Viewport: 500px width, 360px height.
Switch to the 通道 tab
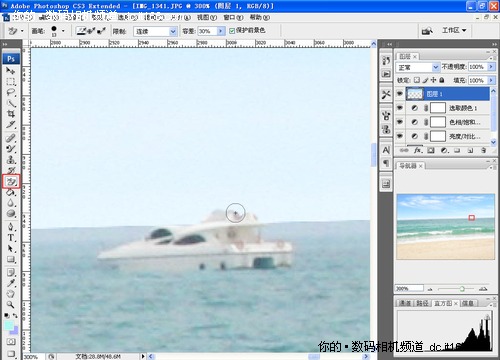pyautogui.click(x=405, y=303)
